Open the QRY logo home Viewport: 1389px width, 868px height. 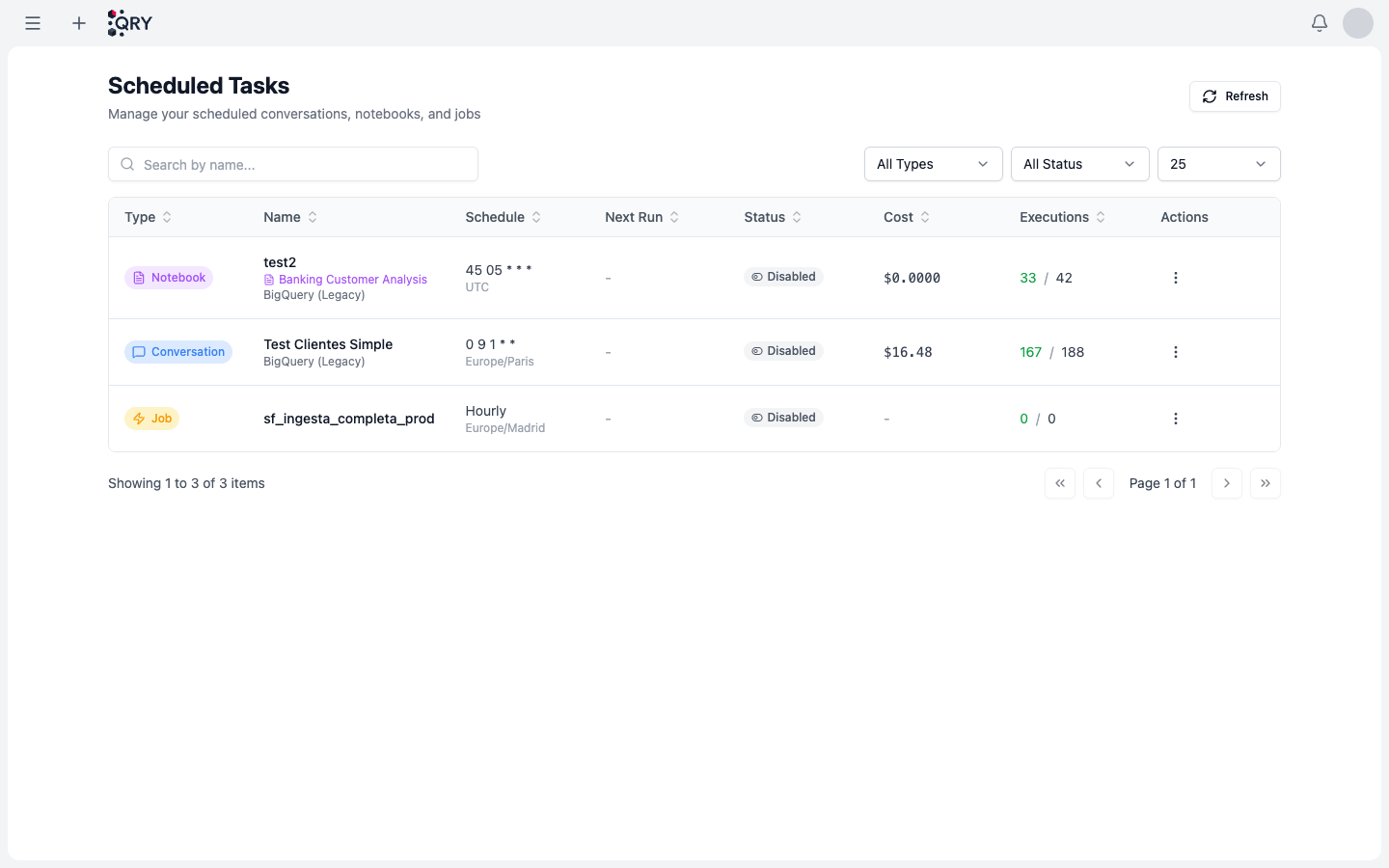130,23
